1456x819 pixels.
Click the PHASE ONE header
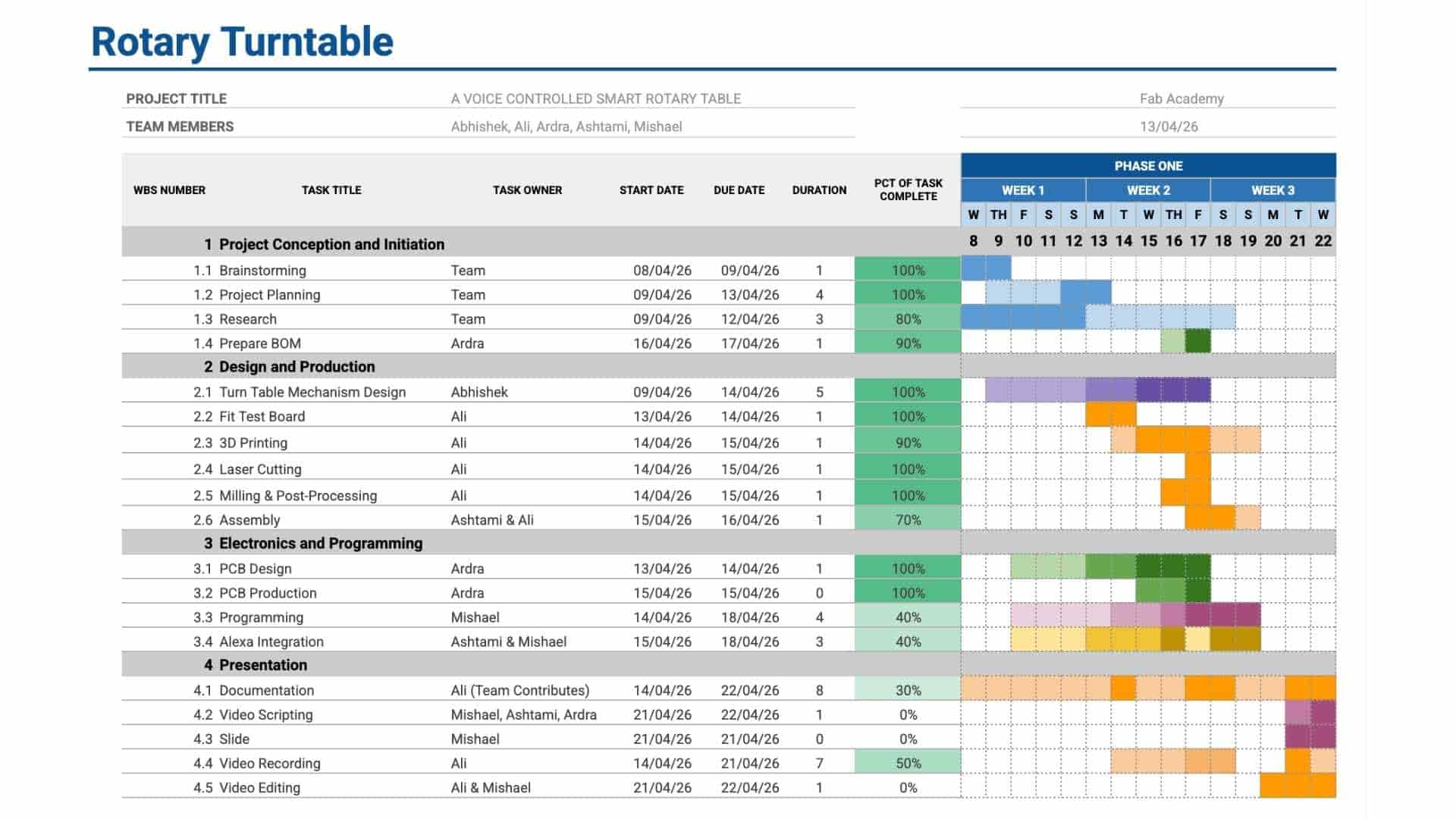click(1147, 165)
